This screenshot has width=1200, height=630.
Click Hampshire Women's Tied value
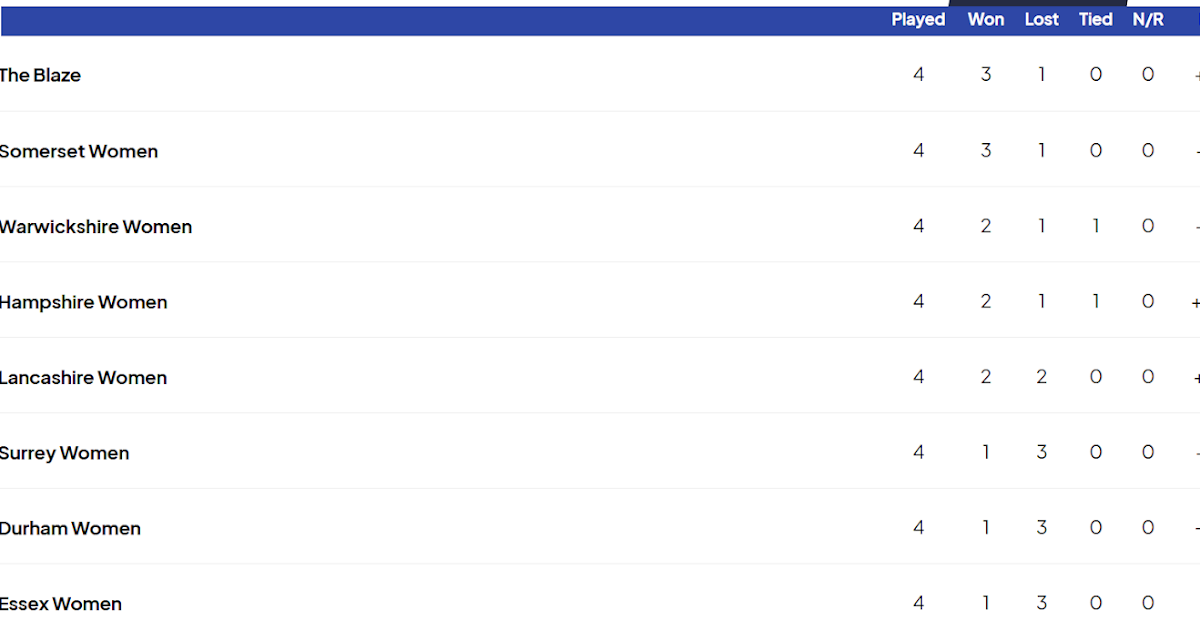[1095, 302]
